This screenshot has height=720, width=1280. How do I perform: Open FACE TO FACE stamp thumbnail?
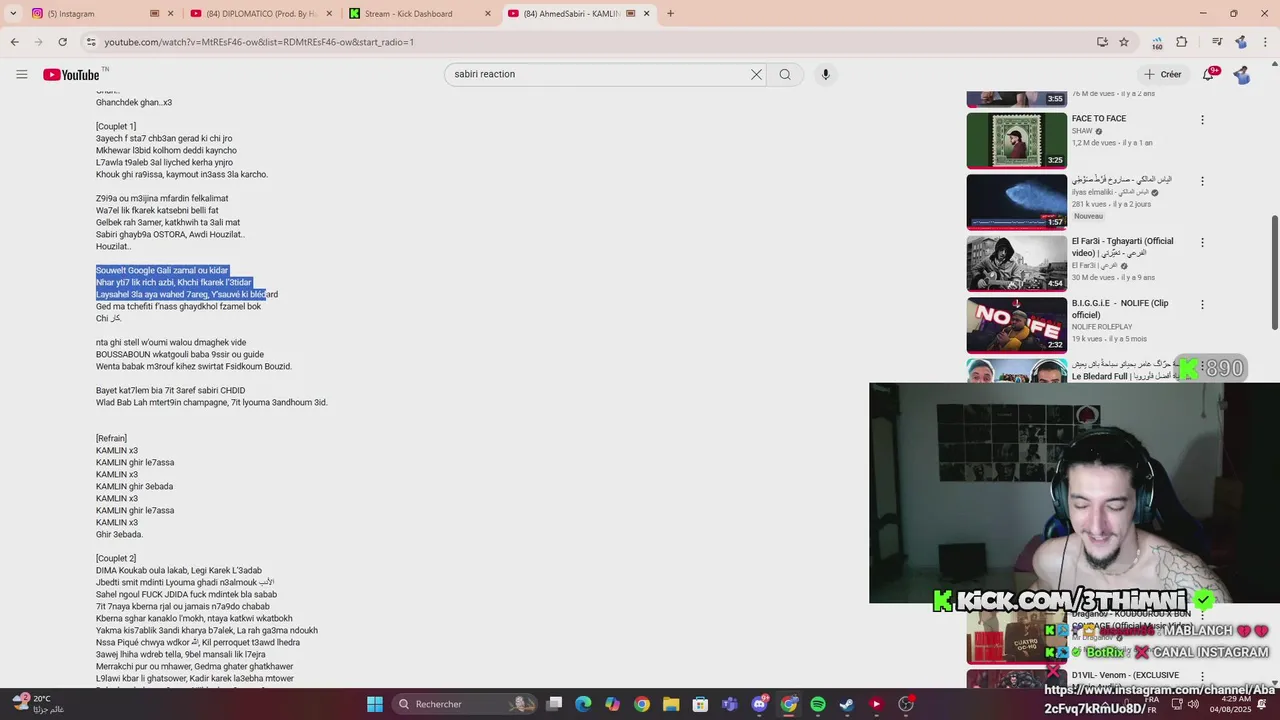[x=1016, y=140]
